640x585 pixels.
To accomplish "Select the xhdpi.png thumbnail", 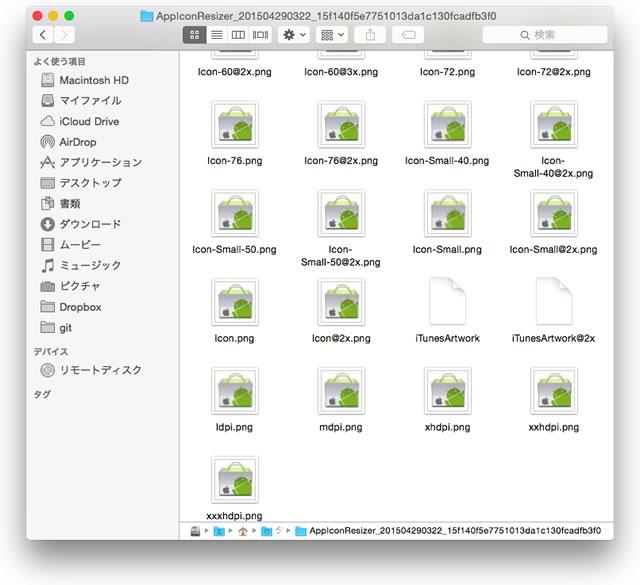I will point(448,391).
